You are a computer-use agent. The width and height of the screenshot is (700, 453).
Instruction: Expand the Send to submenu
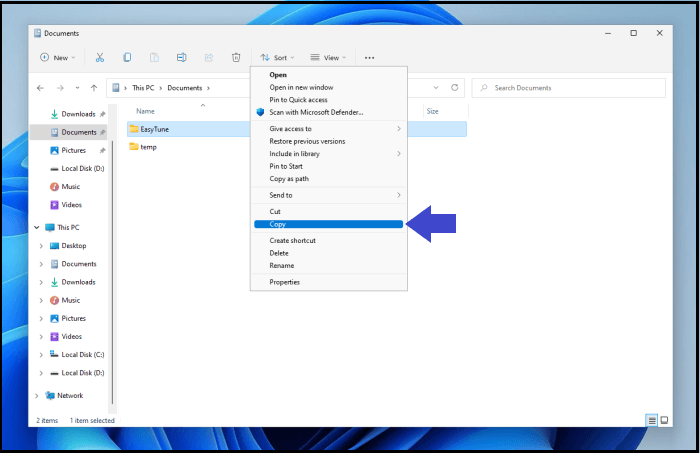pos(328,195)
